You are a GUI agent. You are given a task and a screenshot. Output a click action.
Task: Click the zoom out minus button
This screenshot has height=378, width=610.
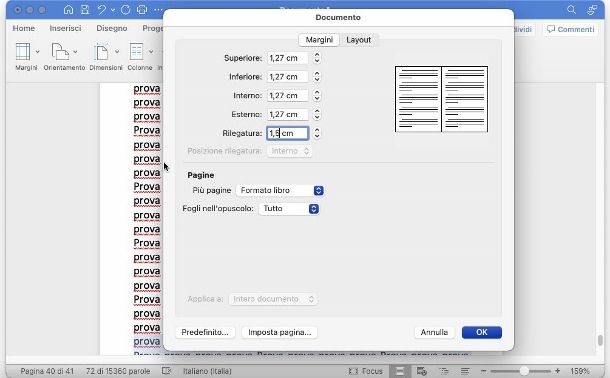[x=484, y=371]
